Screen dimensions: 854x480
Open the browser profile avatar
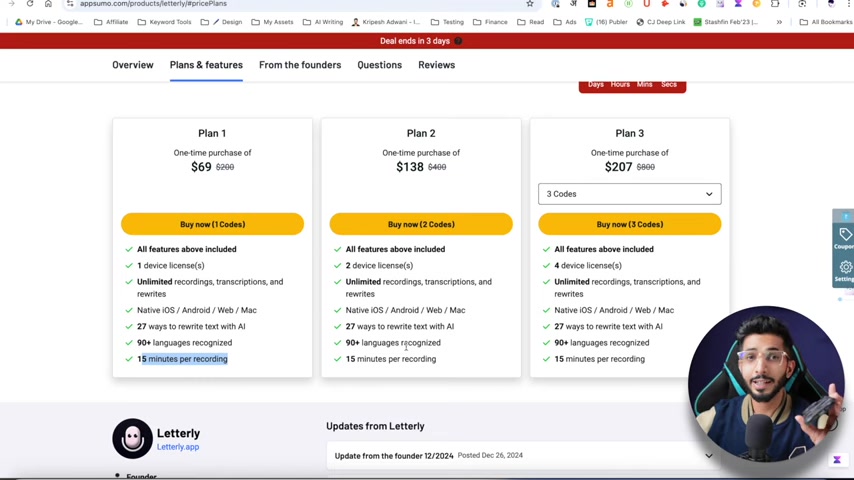coord(831,4)
